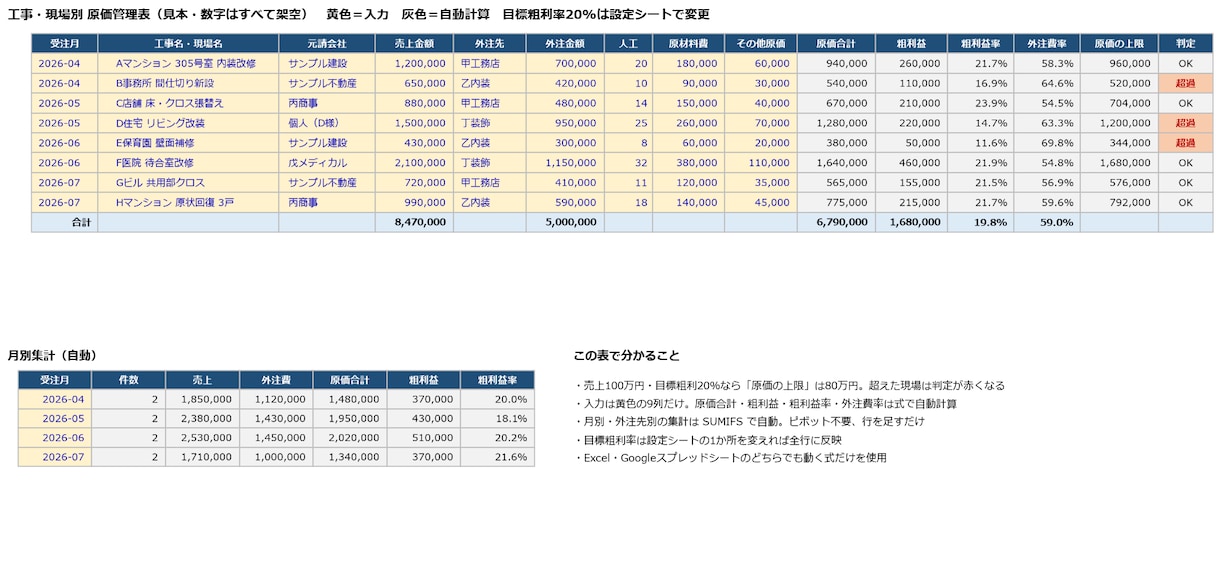Click the 工事名・現場名 column header
This screenshot has height=567, width=1220.
[188, 44]
